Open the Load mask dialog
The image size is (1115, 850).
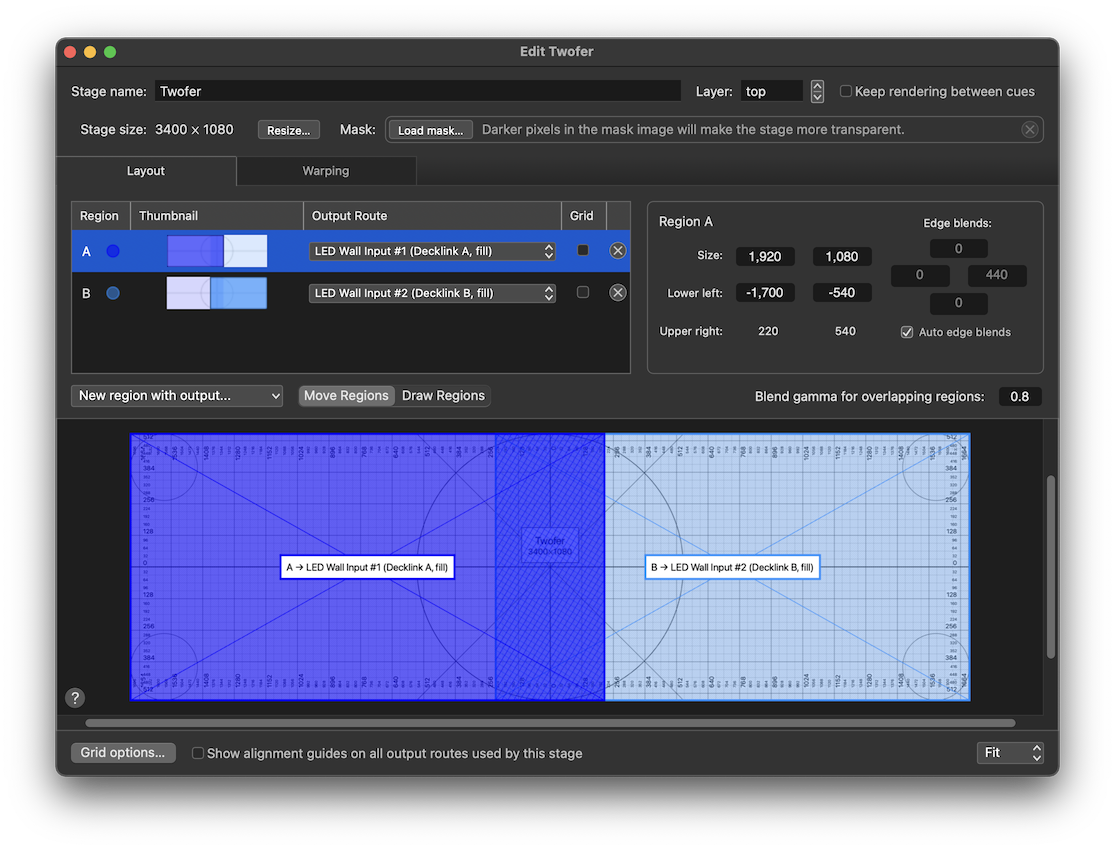click(x=429, y=129)
